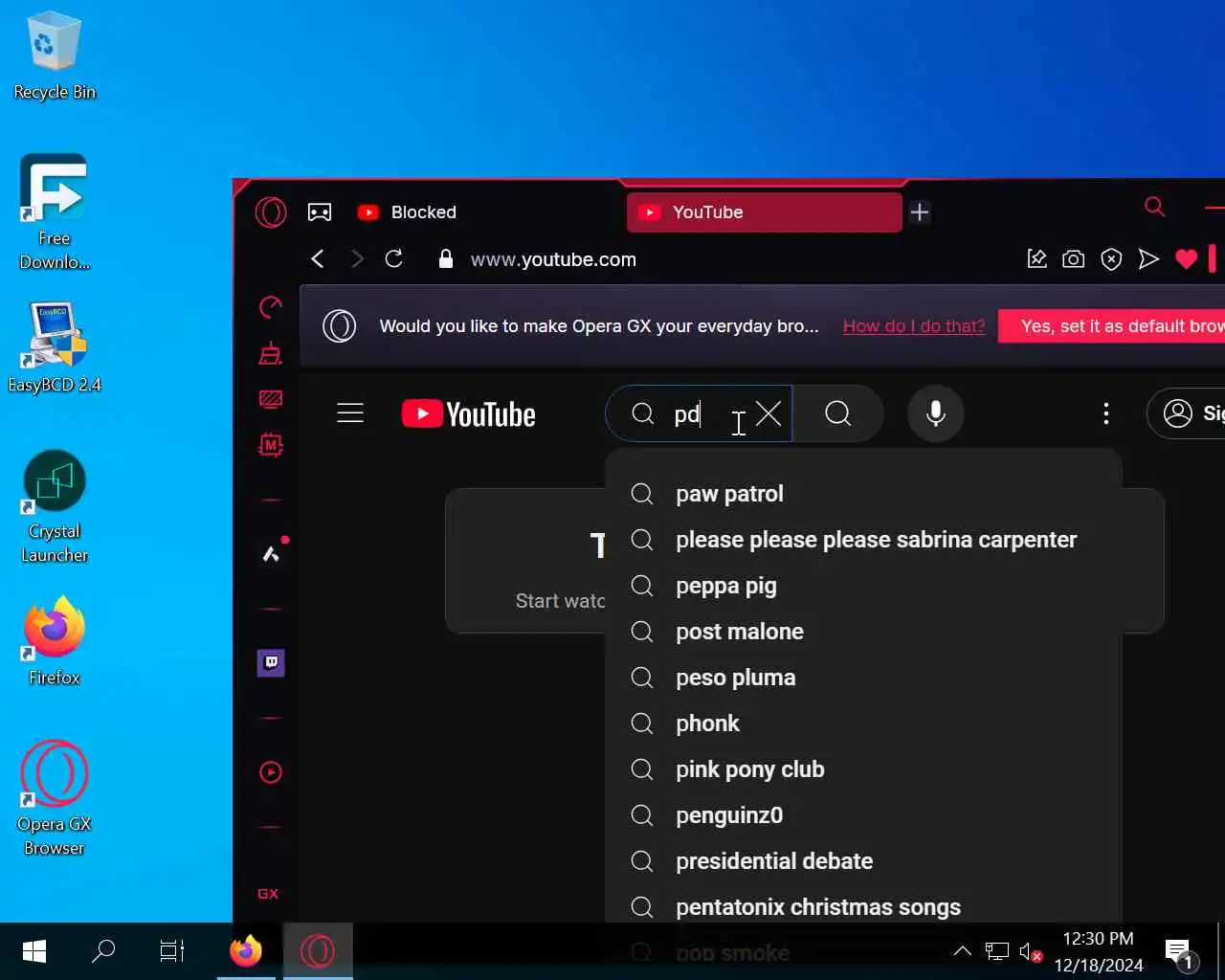1225x980 pixels.
Task: Select 'pink pony club' suggestion
Action: [x=863, y=769]
